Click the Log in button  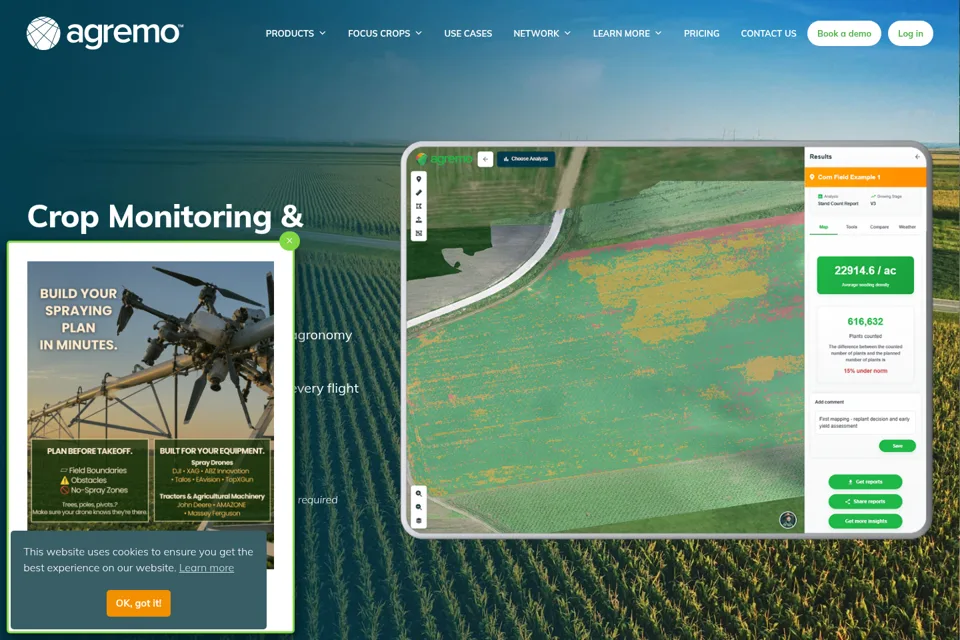pyautogui.click(x=910, y=33)
